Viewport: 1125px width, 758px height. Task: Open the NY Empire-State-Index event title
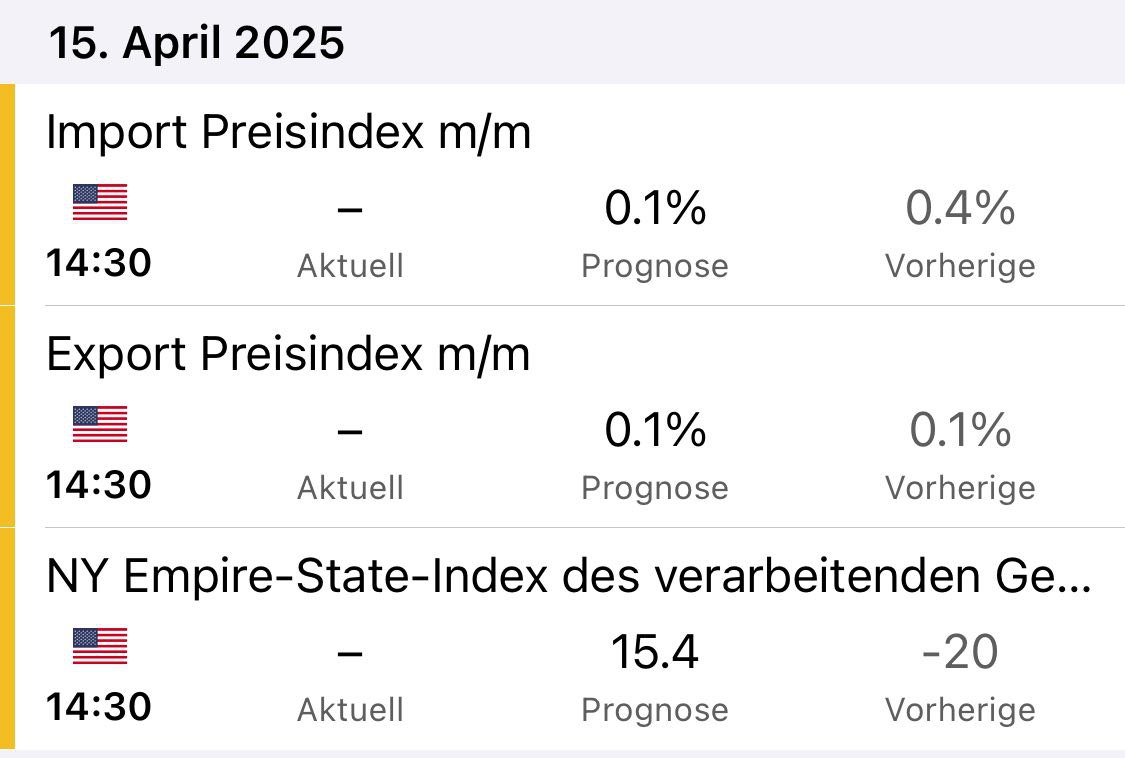tap(568, 577)
